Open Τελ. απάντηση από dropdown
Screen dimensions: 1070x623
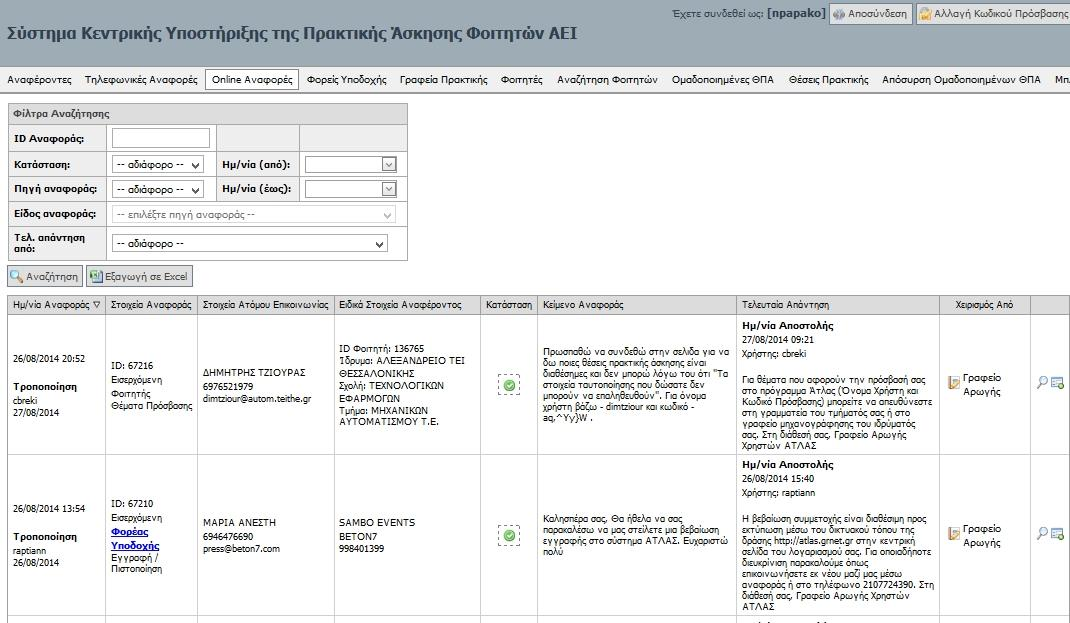click(x=250, y=244)
